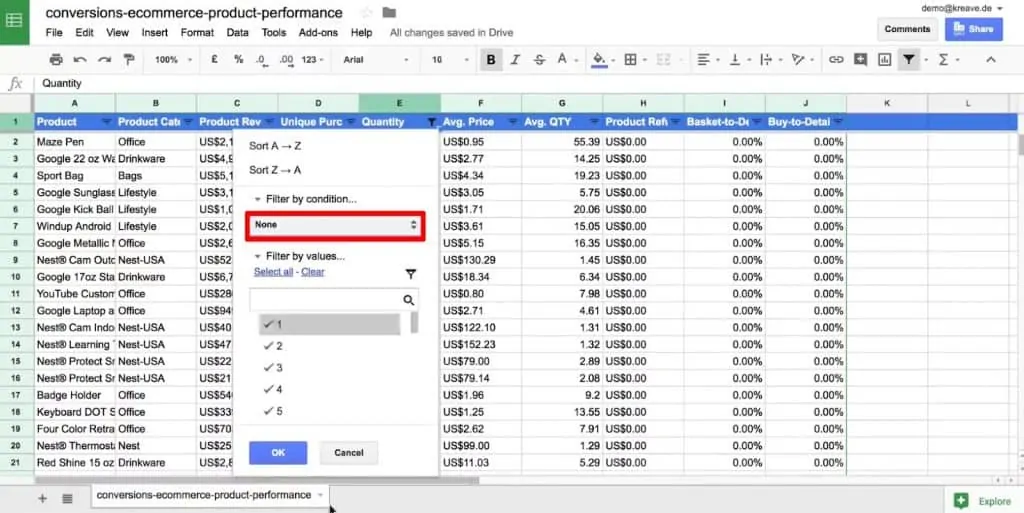Screen dimensions: 1024x513
Task: Open the Avg. Price column filter arrow
Action: tap(513, 122)
